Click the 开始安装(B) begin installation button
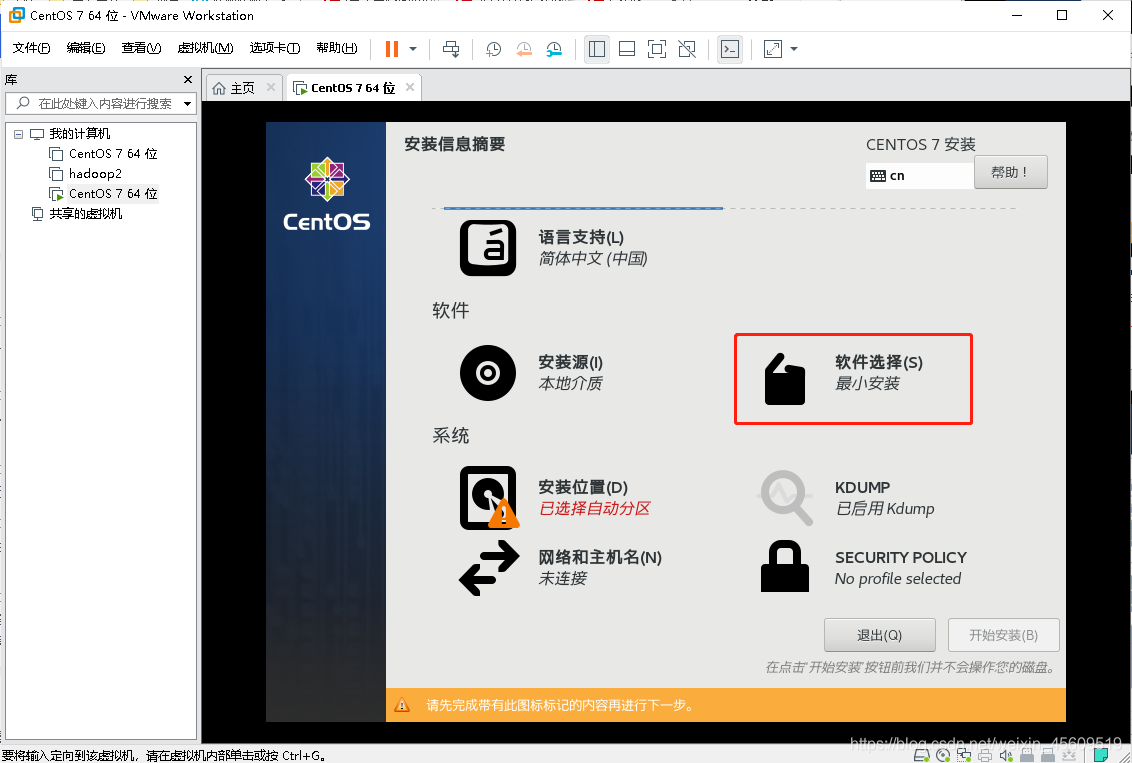The image size is (1132, 763). 1003,635
